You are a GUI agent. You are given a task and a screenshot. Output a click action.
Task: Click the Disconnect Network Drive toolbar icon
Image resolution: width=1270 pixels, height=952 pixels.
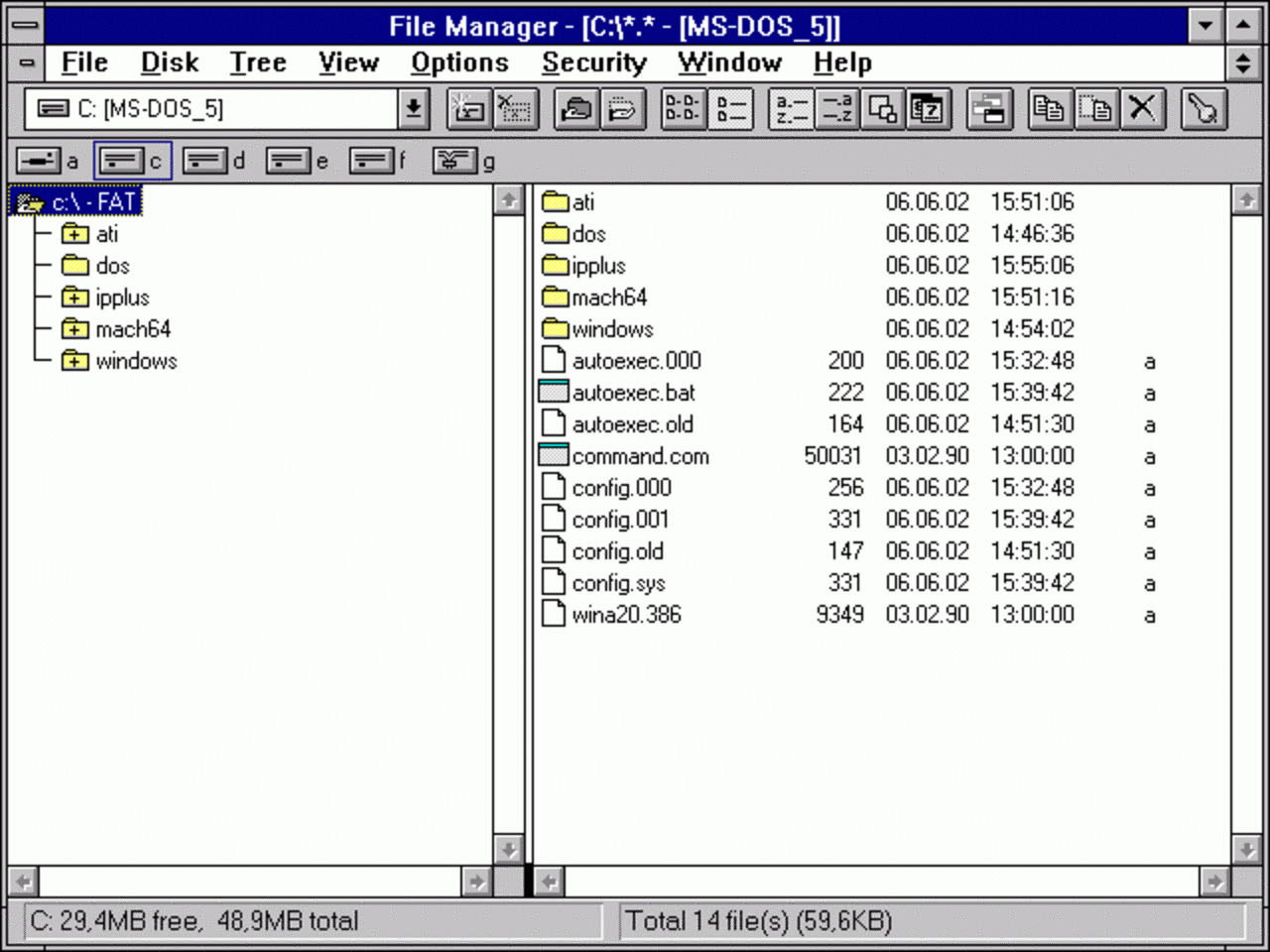point(515,109)
